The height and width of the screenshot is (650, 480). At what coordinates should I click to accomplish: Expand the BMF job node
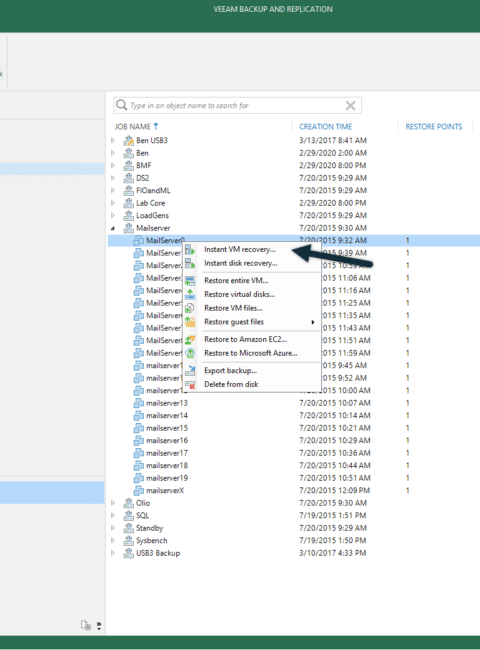(x=113, y=165)
